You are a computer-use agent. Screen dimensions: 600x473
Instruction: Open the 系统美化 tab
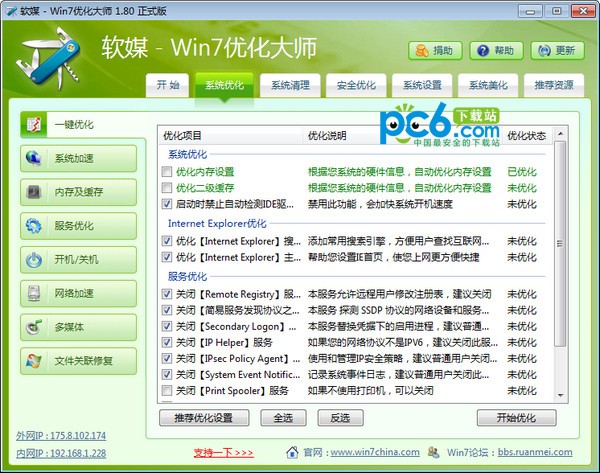point(488,85)
